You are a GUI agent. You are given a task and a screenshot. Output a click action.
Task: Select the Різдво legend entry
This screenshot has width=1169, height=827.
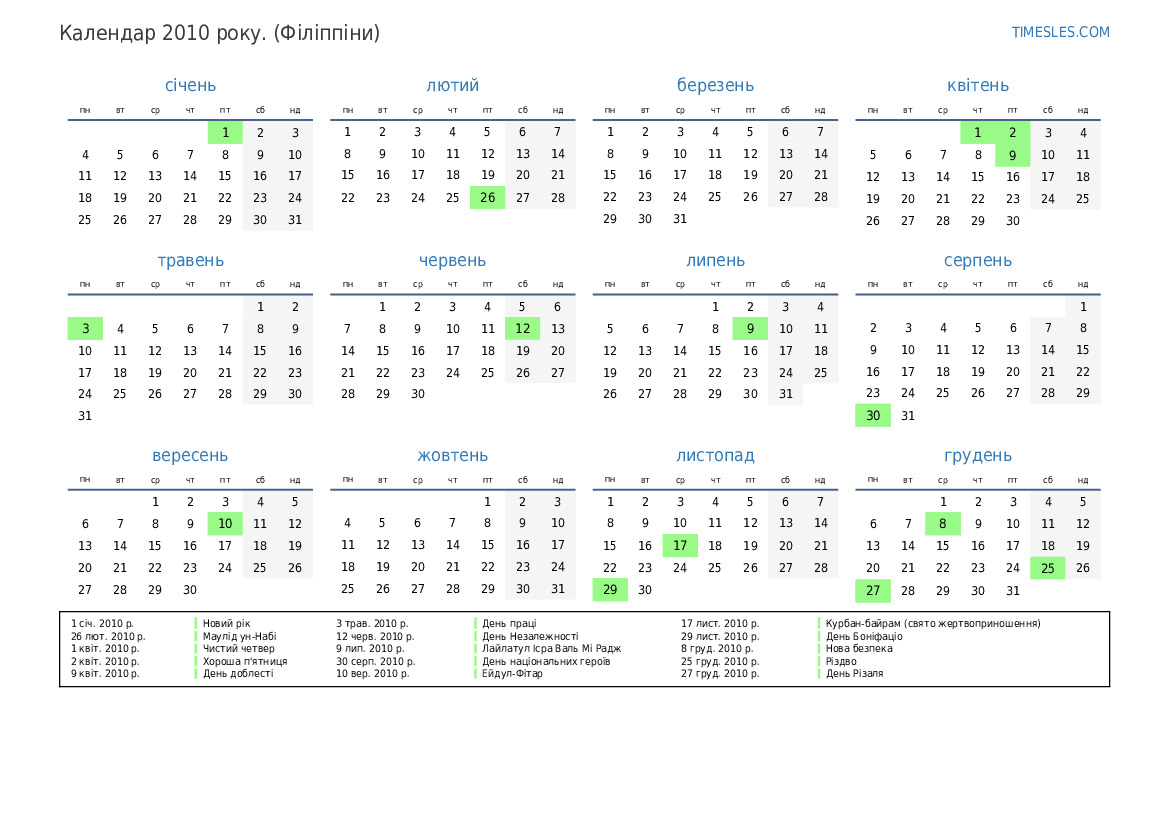pyautogui.click(x=841, y=661)
